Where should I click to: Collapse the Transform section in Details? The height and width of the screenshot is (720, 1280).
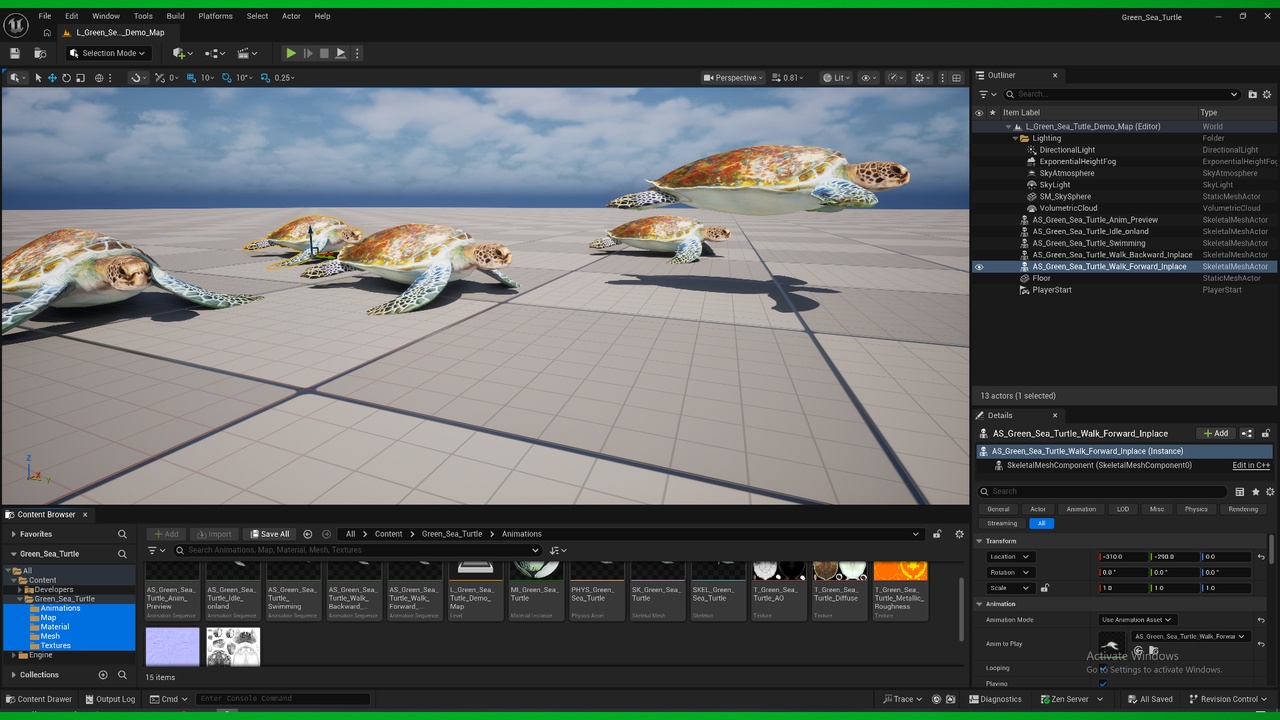pos(980,541)
